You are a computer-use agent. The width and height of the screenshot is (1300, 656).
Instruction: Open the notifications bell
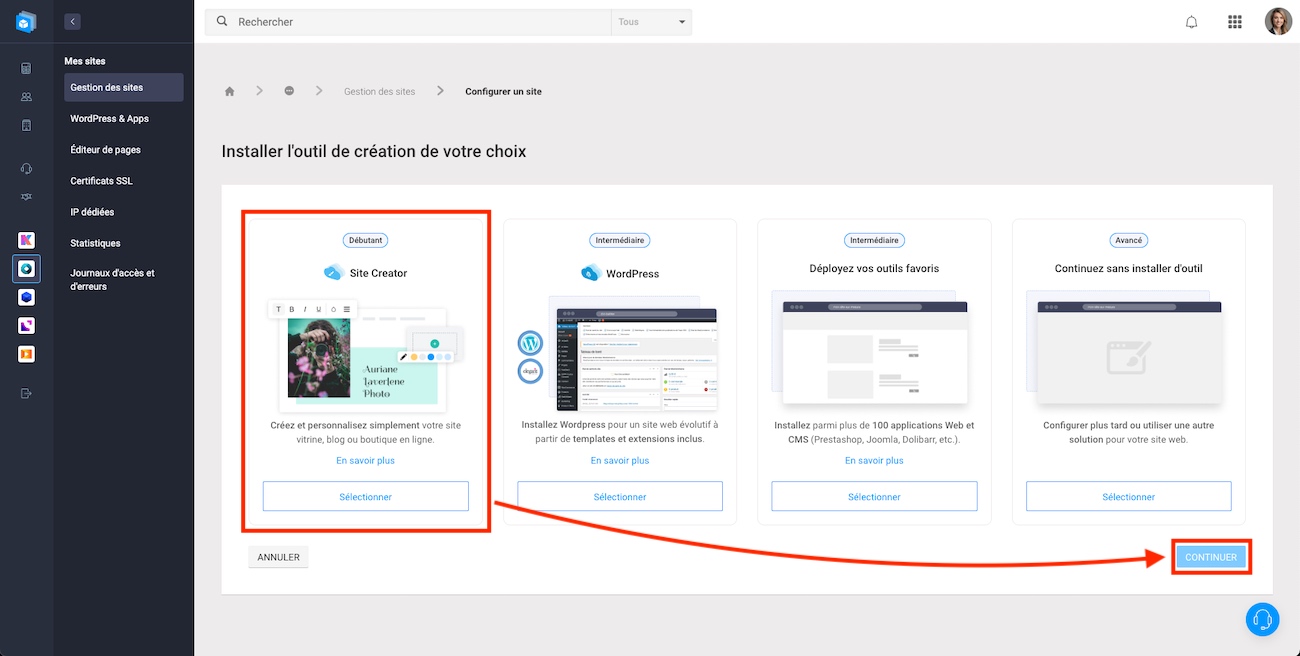coord(1191,22)
